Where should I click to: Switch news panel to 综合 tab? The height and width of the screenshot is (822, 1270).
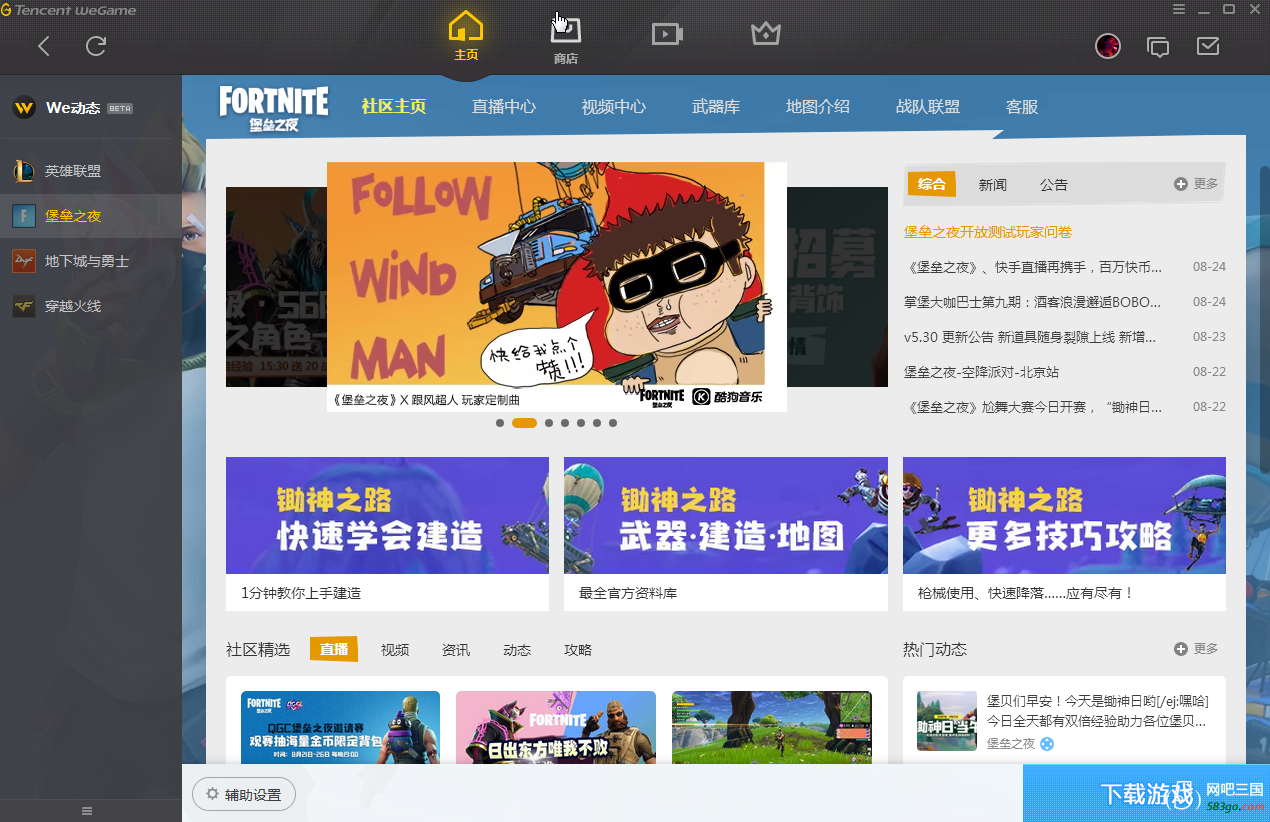(x=932, y=184)
